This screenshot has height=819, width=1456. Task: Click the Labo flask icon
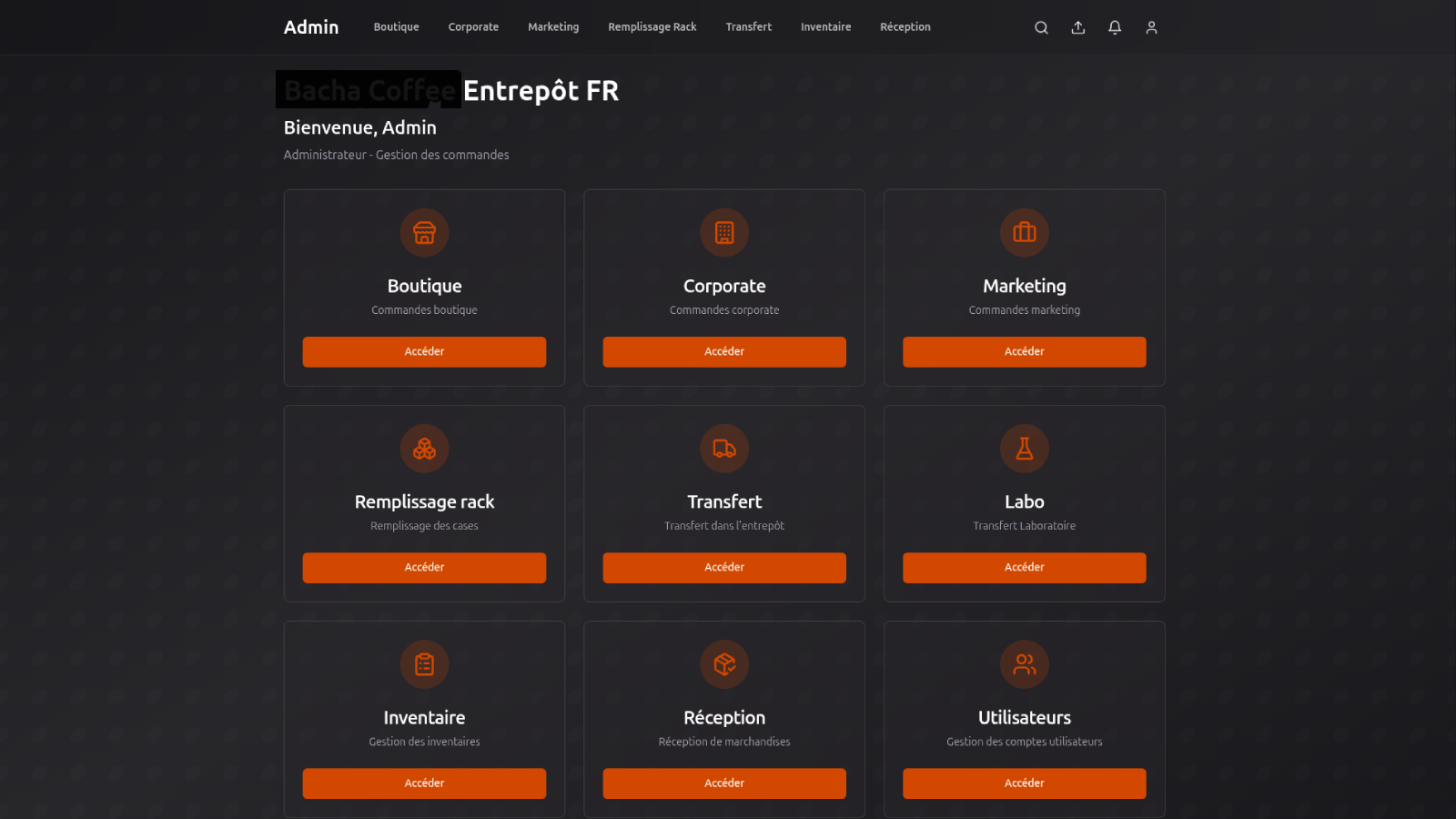[x=1025, y=449]
